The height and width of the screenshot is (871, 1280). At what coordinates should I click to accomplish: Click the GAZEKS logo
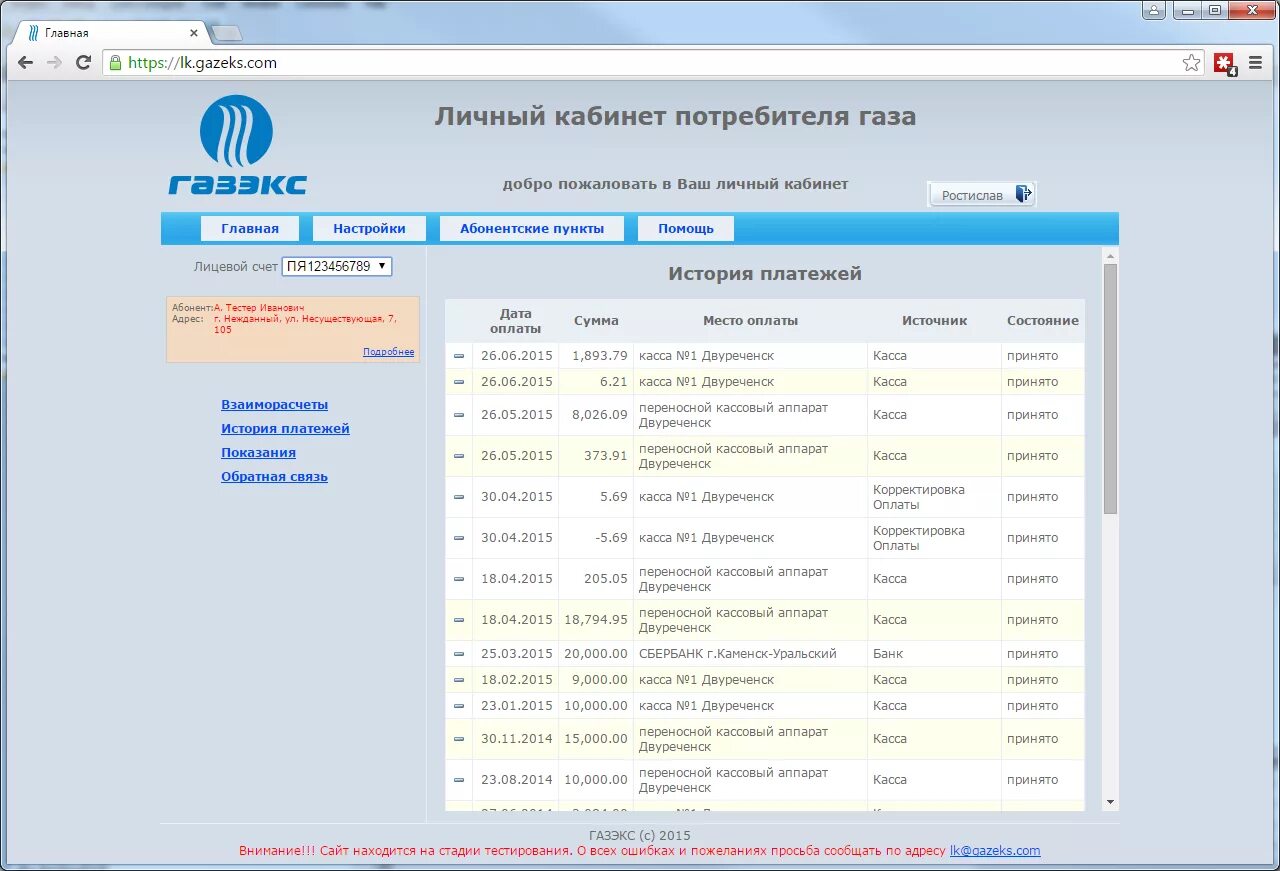point(237,145)
